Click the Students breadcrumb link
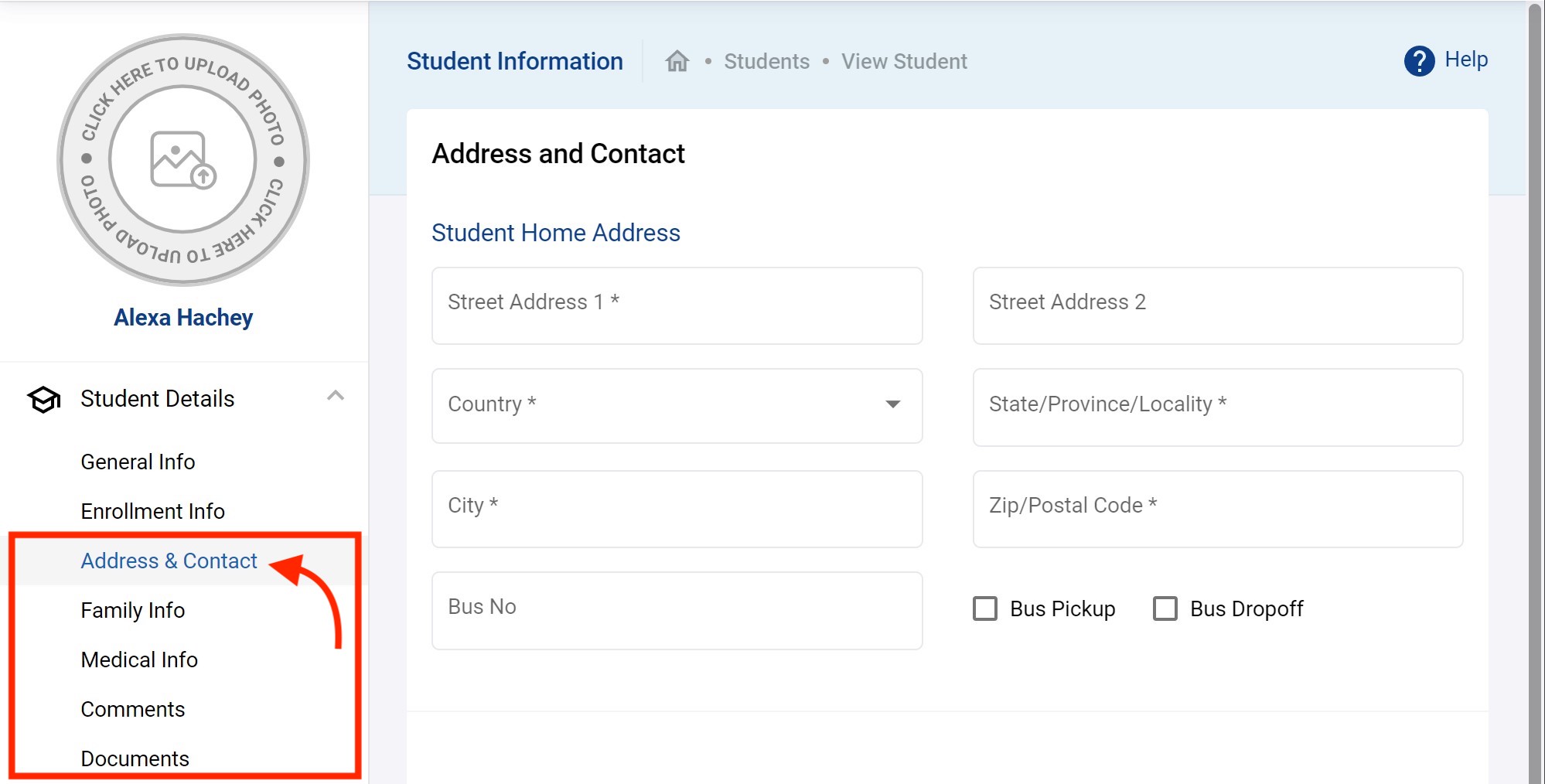 (x=766, y=61)
